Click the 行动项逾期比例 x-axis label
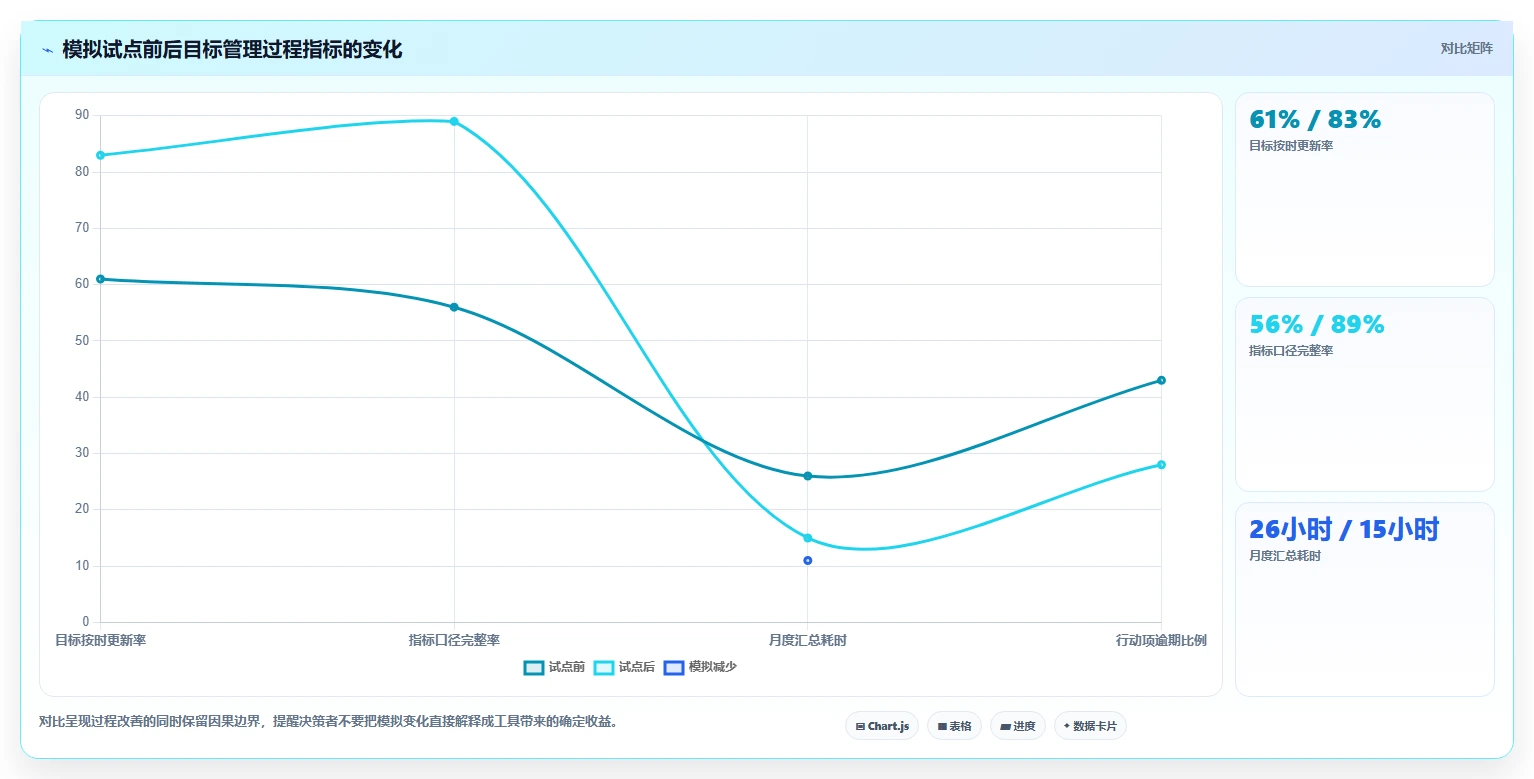1534x779 pixels. tap(1161, 640)
